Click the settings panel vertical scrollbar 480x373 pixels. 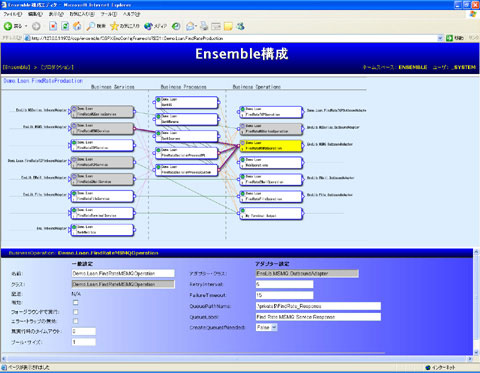point(476,302)
